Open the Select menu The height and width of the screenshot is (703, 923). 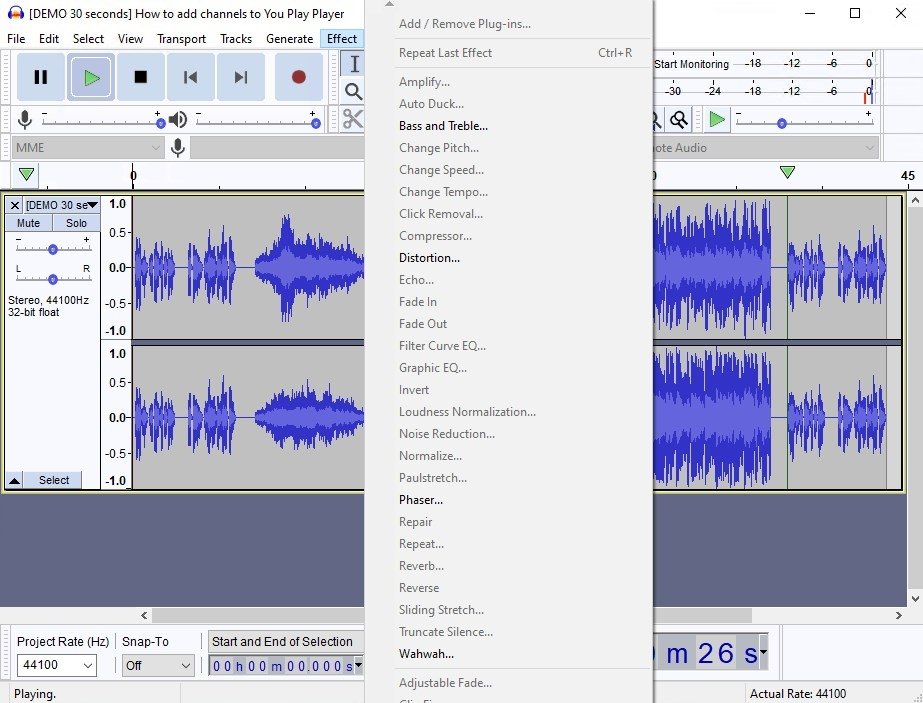[x=88, y=39]
